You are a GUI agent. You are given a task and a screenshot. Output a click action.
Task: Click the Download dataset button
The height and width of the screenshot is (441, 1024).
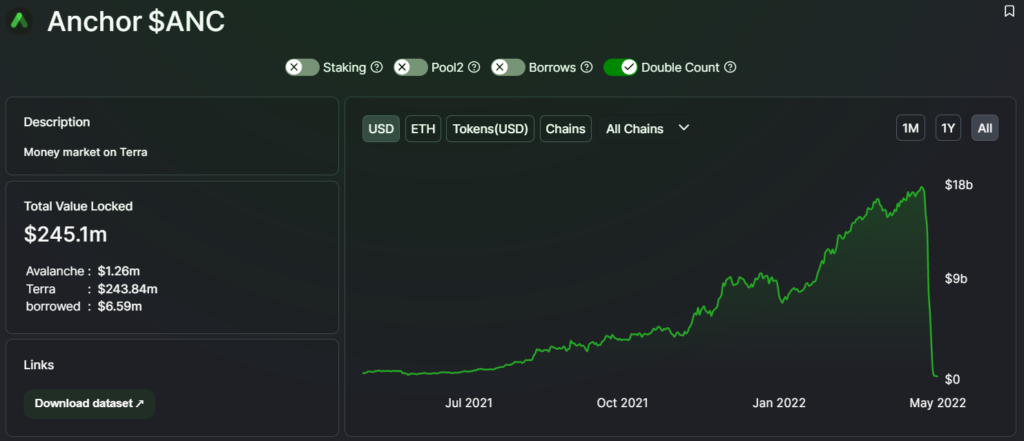coord(89,404)
